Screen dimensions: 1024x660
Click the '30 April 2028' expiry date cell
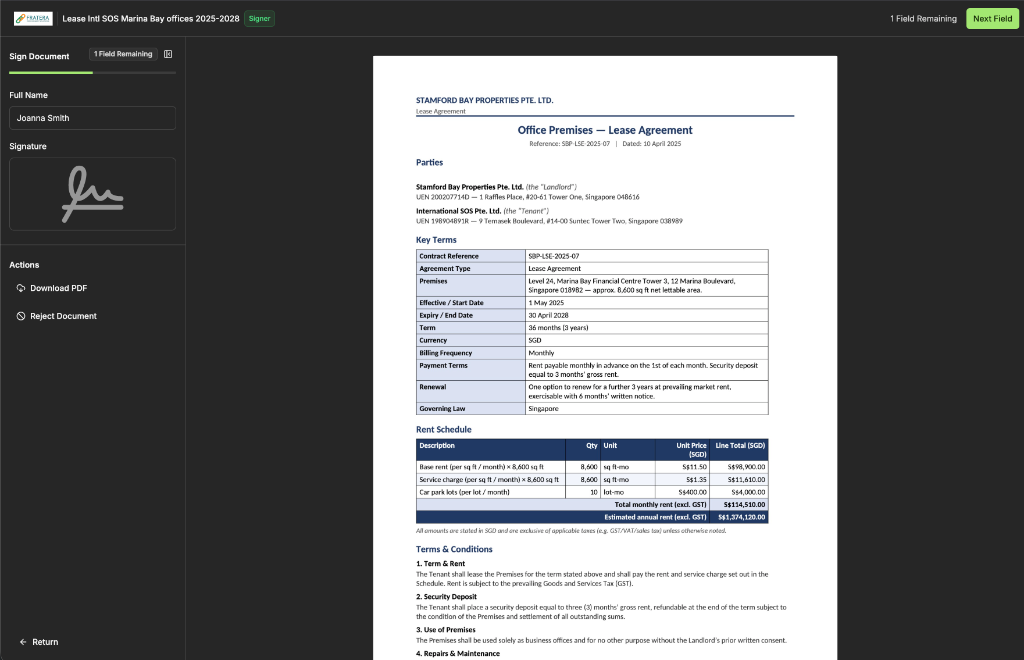pyautogui.click(x=647, y=315)
